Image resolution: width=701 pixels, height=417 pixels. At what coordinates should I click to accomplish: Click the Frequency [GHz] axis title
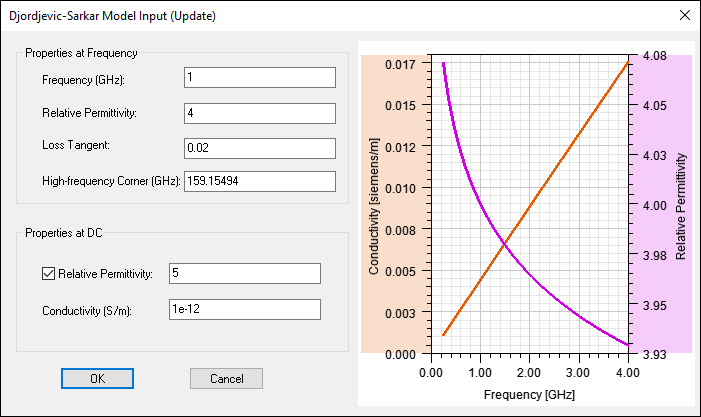[529, 395]
